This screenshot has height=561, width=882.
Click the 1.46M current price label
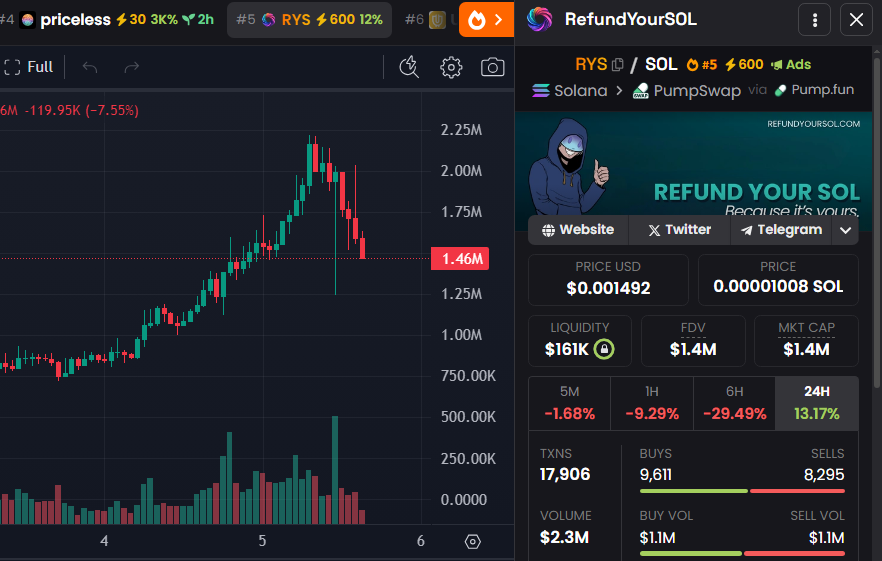(460, 259)
